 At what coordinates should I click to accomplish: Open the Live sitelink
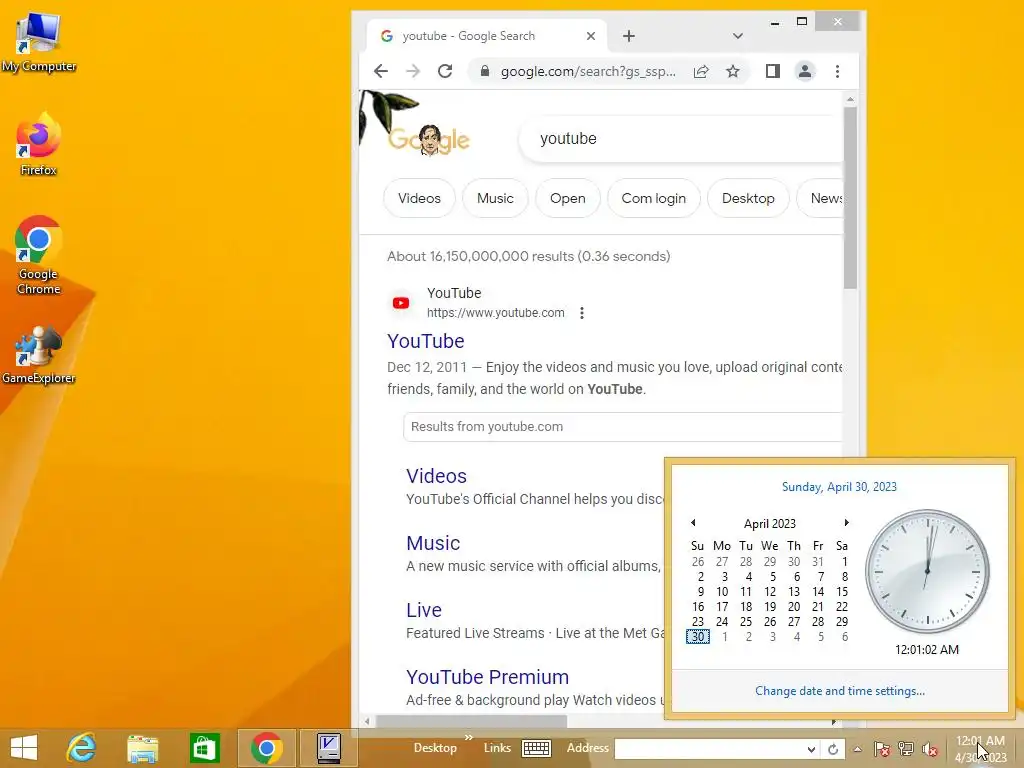pos(424,610)
